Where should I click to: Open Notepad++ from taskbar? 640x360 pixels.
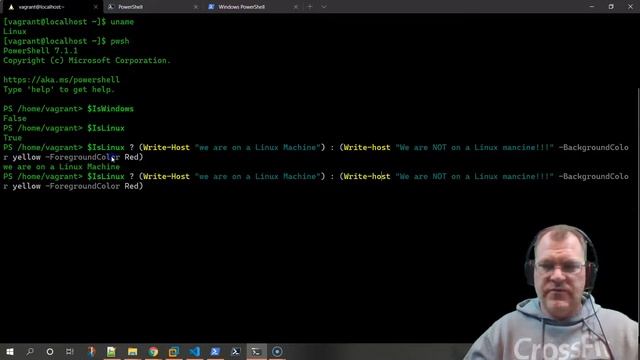click(x=111, y=351)
